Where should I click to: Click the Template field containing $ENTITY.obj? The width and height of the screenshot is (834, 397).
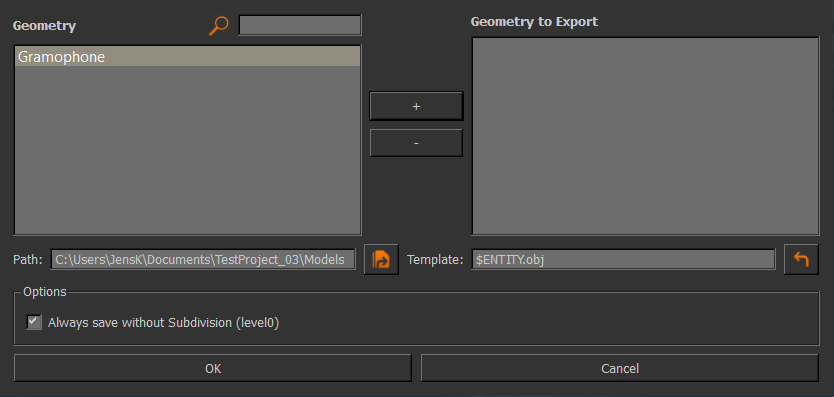tap(623, 259)
